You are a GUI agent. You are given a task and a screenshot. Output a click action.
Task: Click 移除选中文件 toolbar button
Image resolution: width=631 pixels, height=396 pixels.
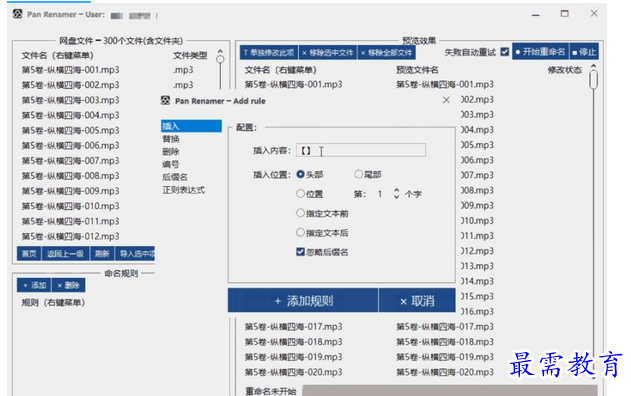328,52
